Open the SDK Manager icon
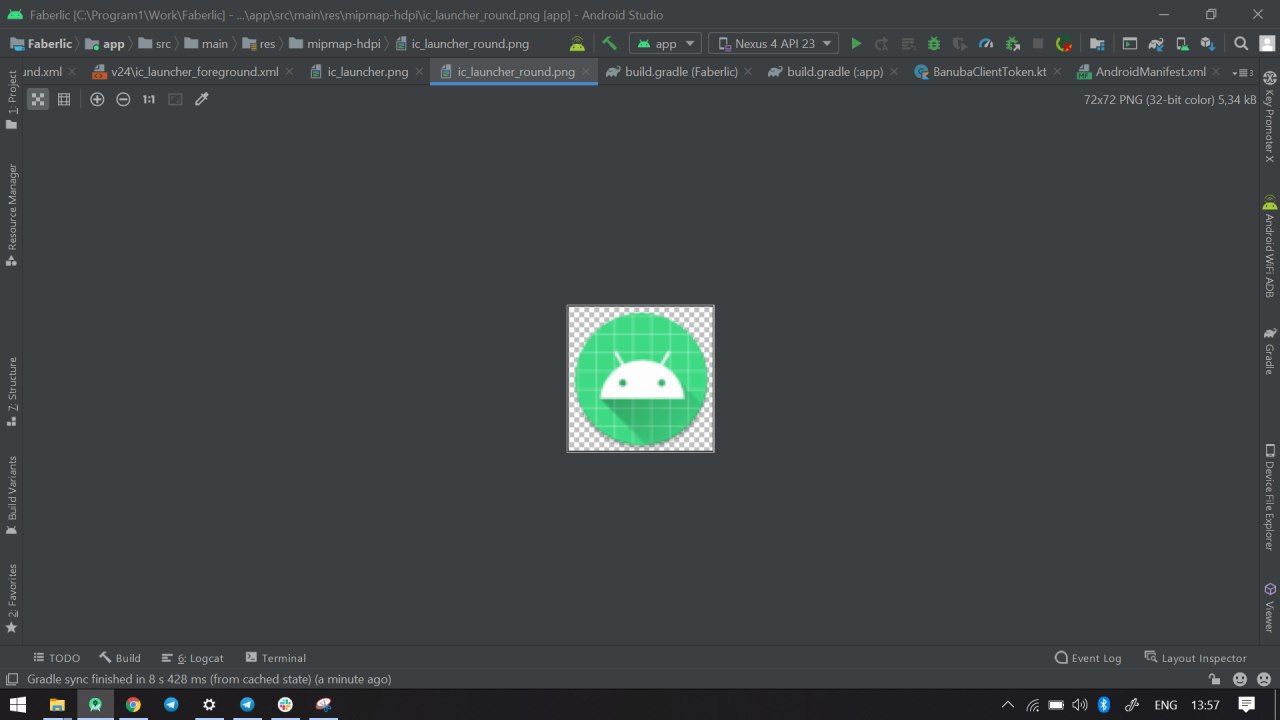 [1207, 43]
